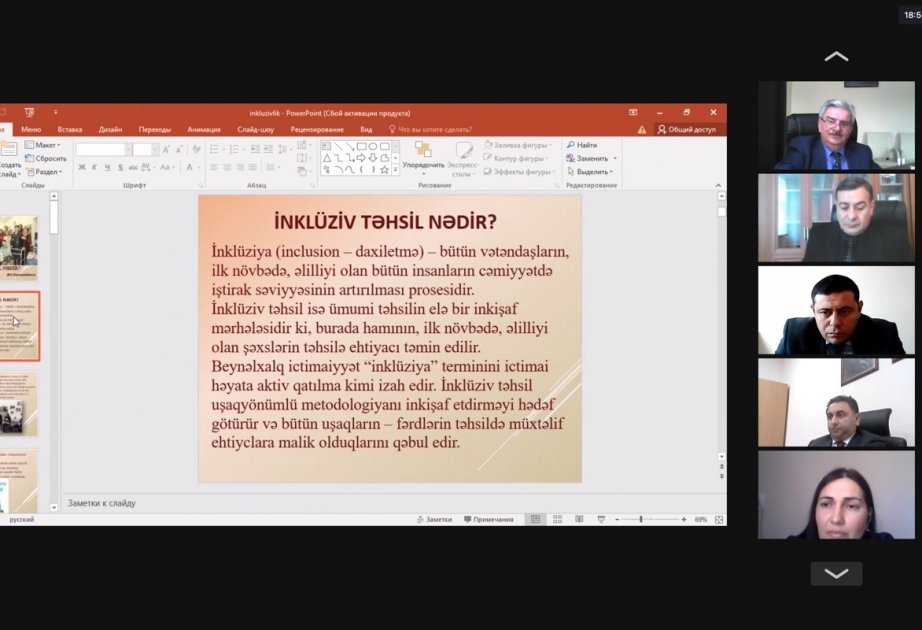Open Ribbon display options icon
The width and height of the screenshot is (922, 630).
633,112
